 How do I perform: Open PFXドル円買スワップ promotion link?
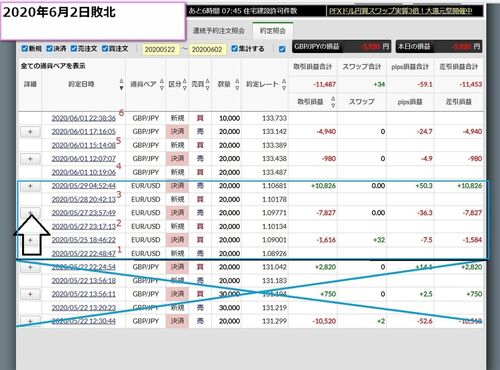tap(401, 11)
